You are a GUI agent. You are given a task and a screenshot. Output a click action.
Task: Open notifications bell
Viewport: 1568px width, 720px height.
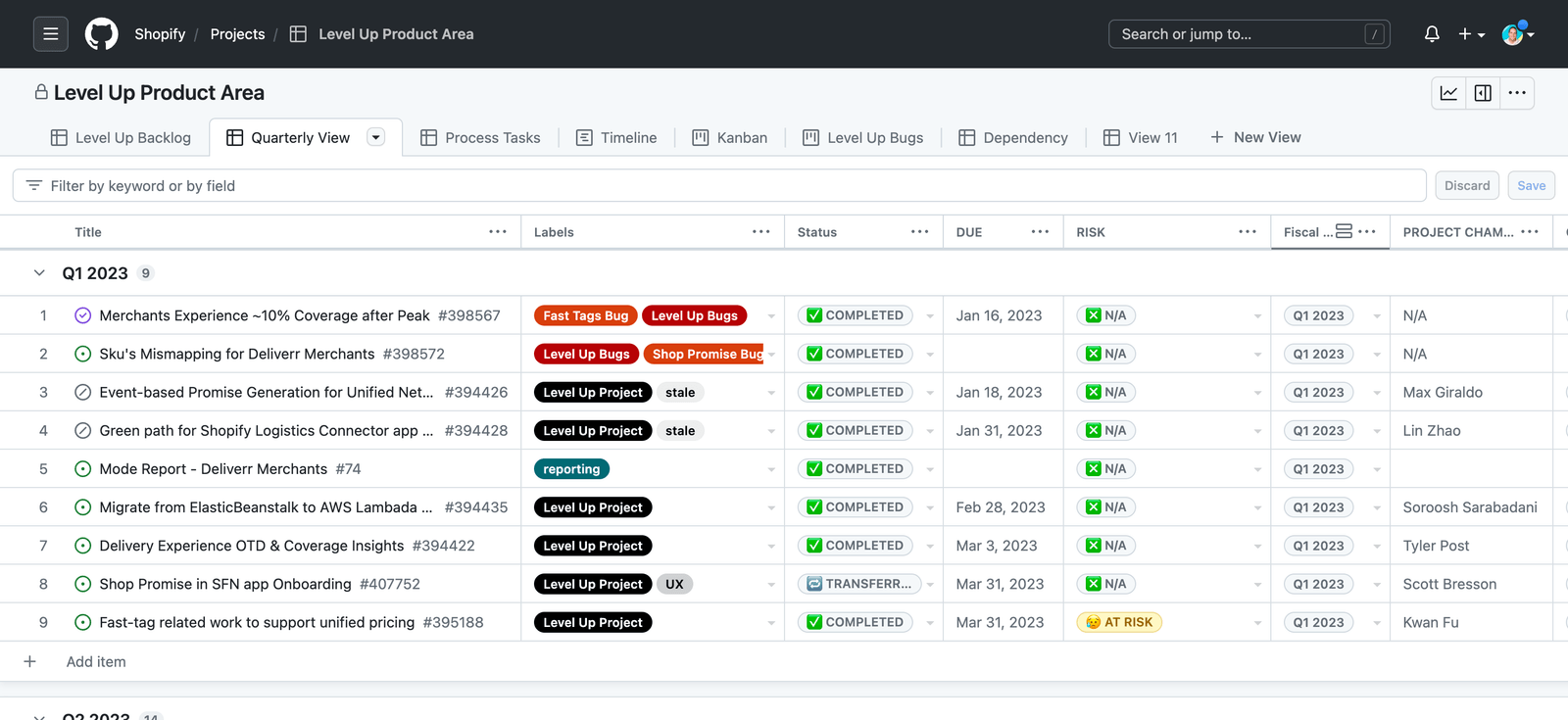click(x=1432, y=34)
